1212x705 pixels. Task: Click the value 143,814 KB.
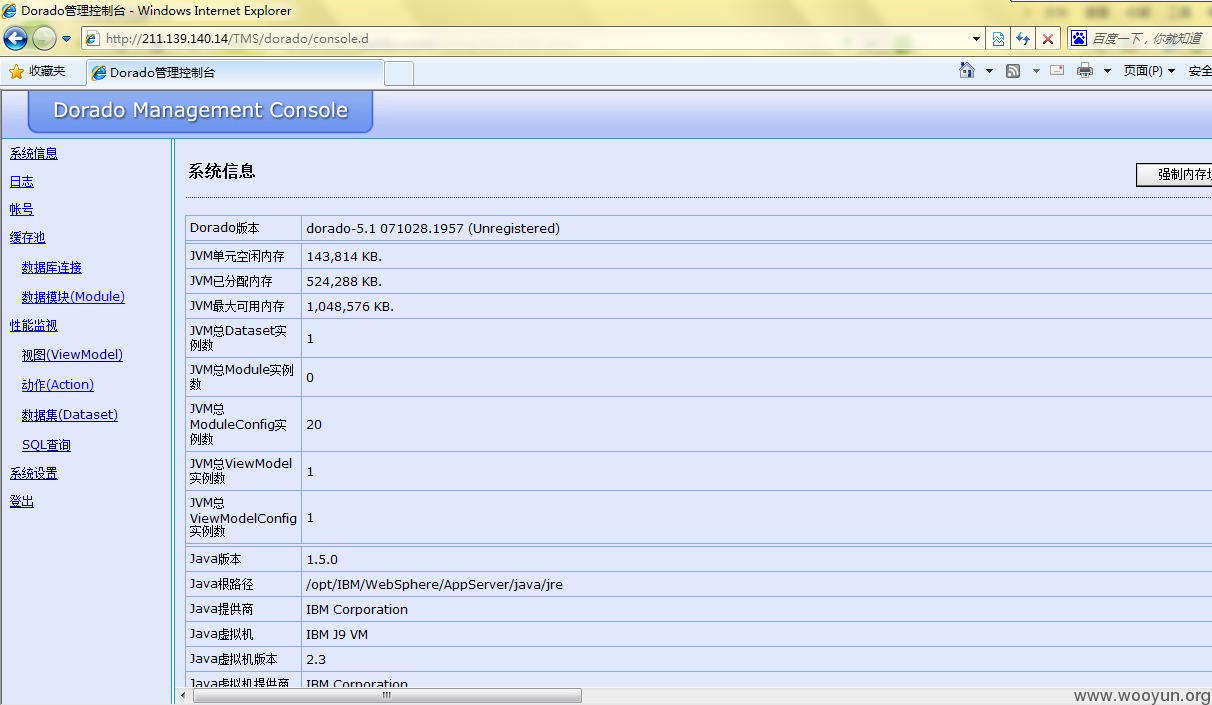pyautogui.click(x=344, y=256)
